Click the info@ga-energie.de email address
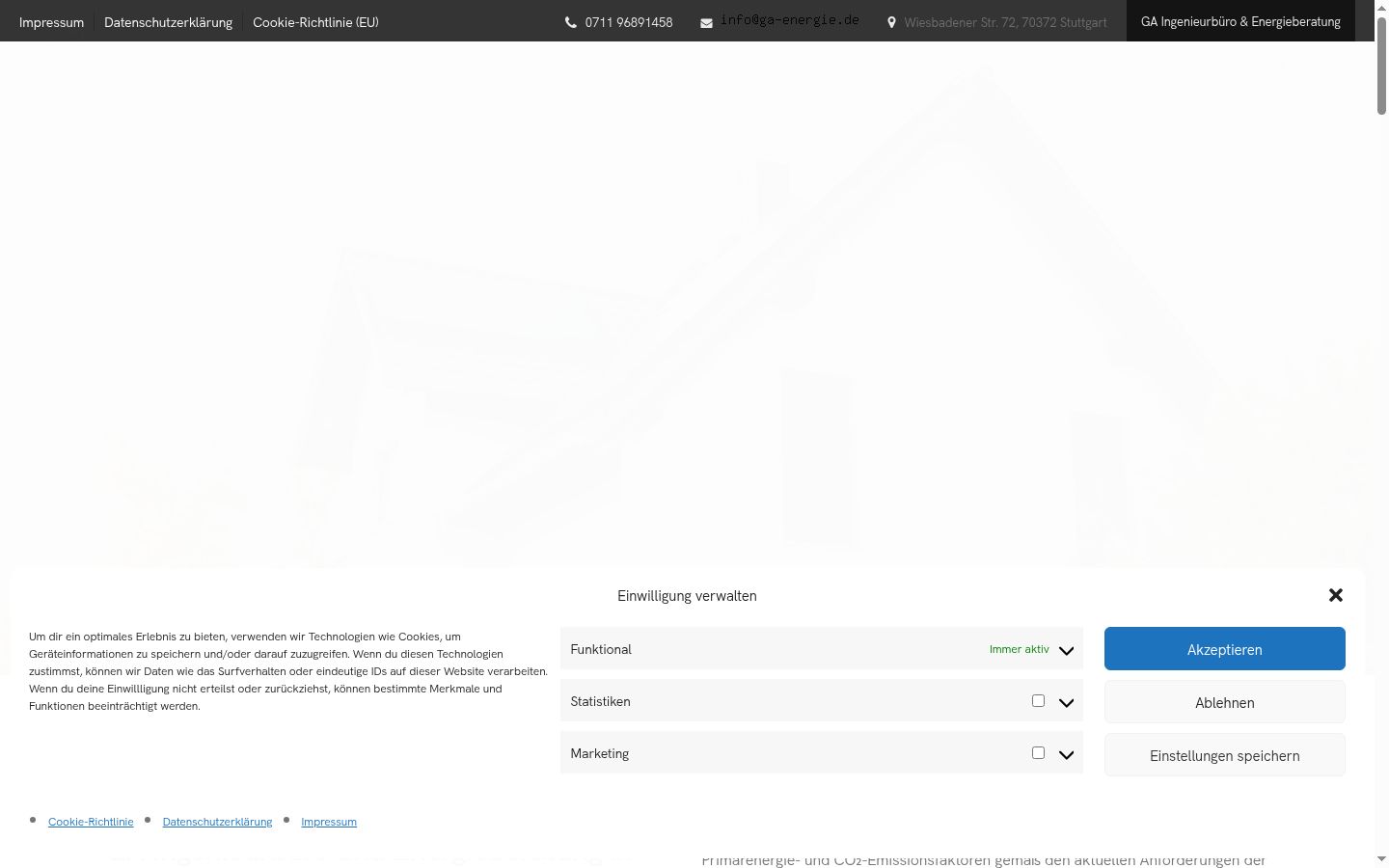1389x868 pixels. coord(790,19)
